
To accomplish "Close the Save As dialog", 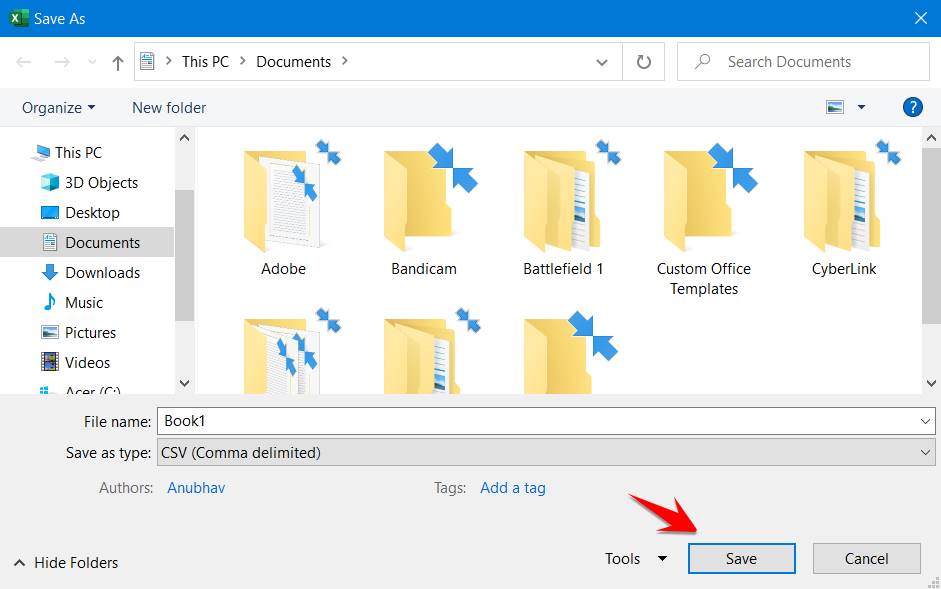I will [x=921, y=18].
